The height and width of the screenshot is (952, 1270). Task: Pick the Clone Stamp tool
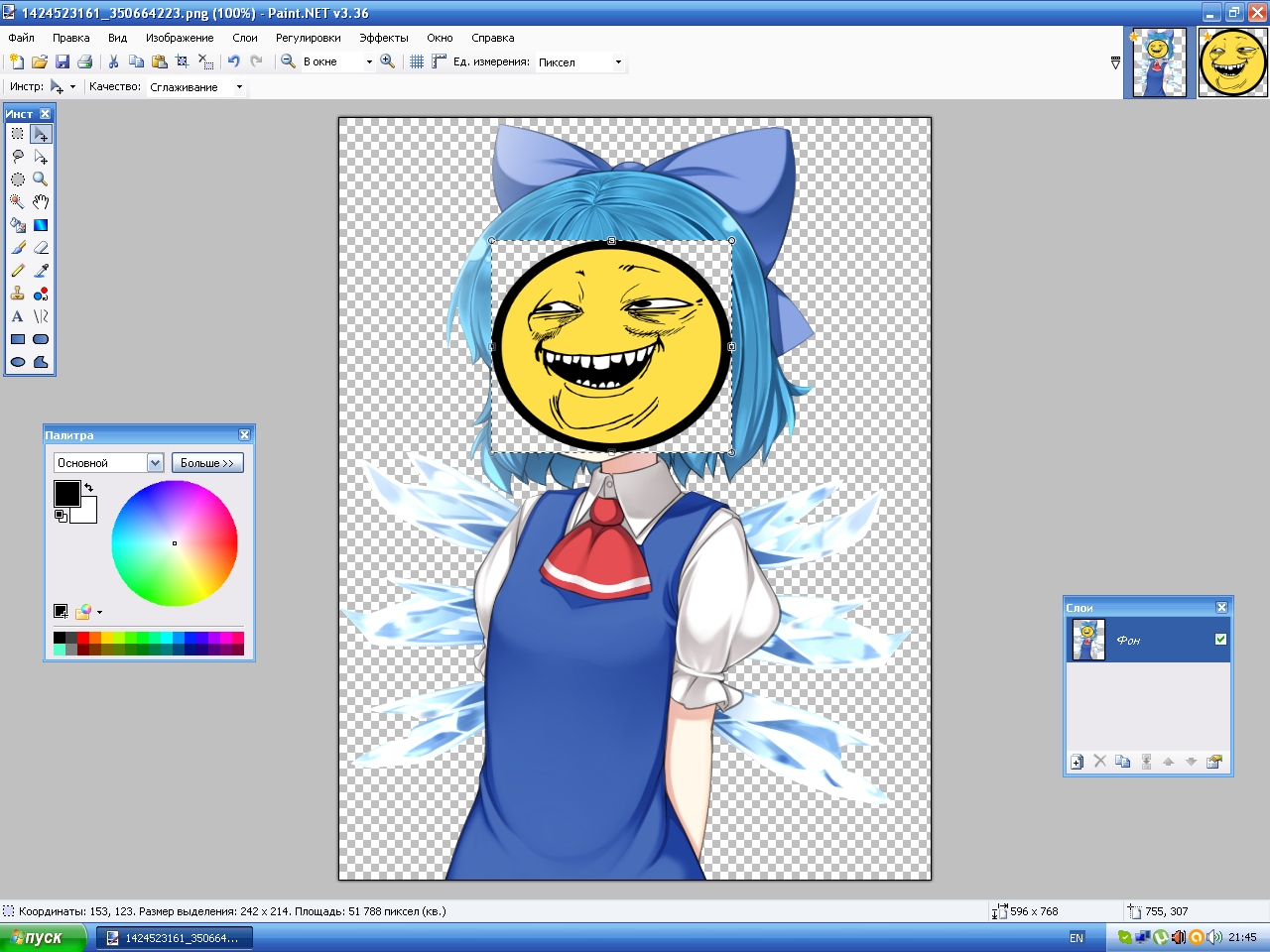(18, 294)
